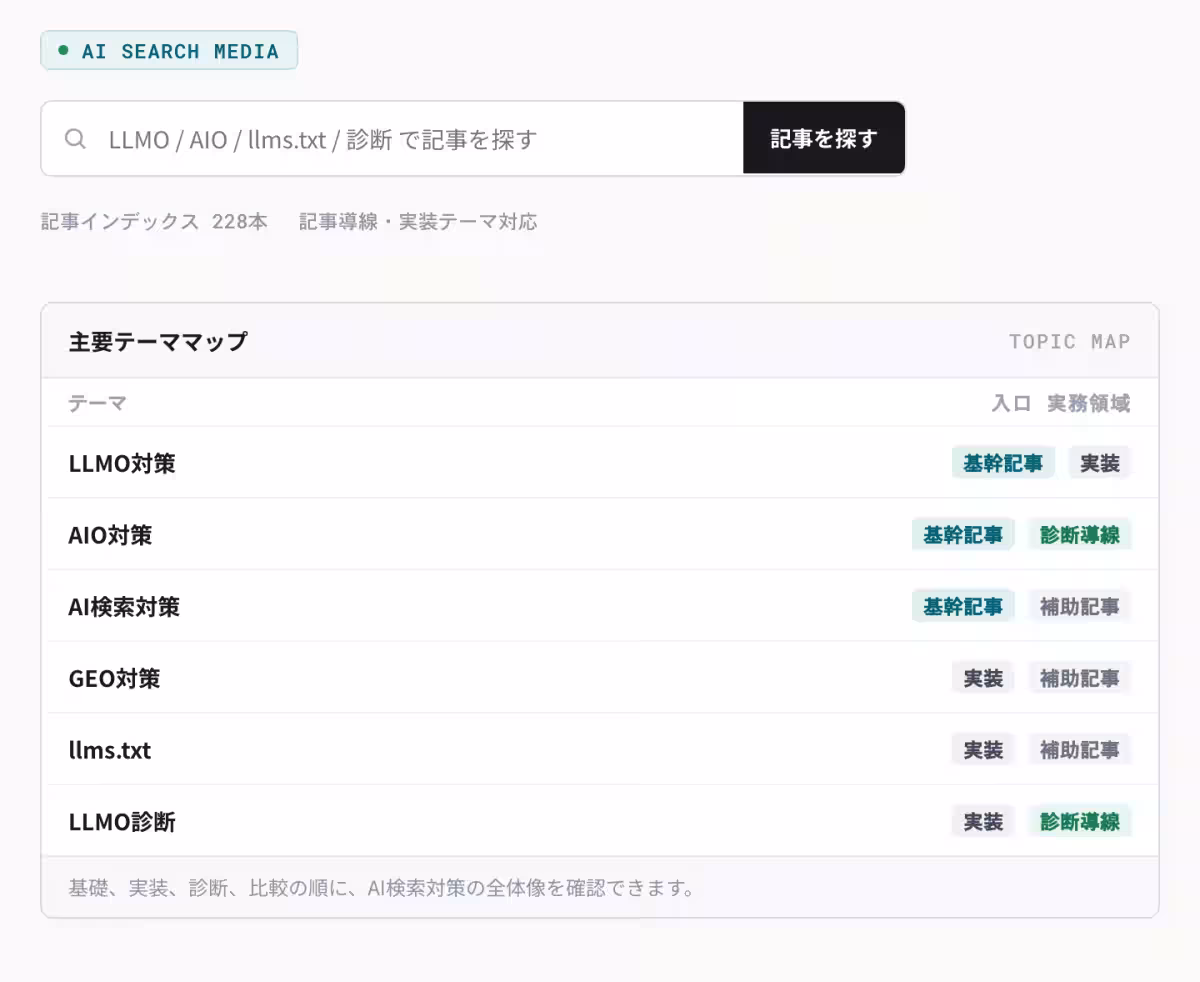Click 実装 tag in llms.txt row

[983, 750]
